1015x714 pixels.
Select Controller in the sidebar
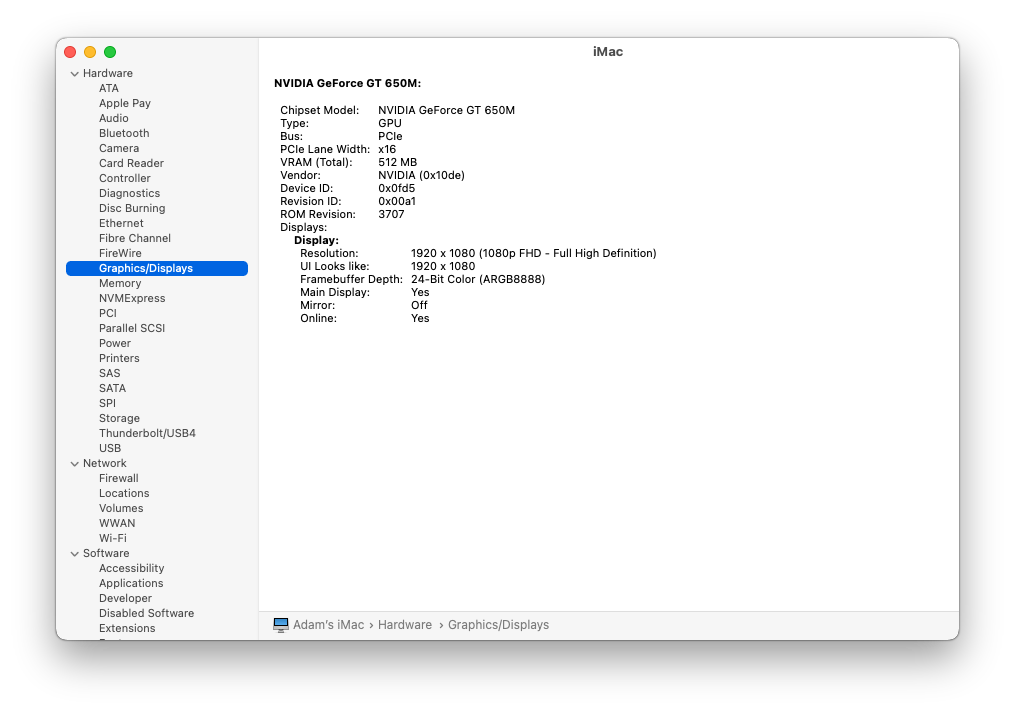125,178
